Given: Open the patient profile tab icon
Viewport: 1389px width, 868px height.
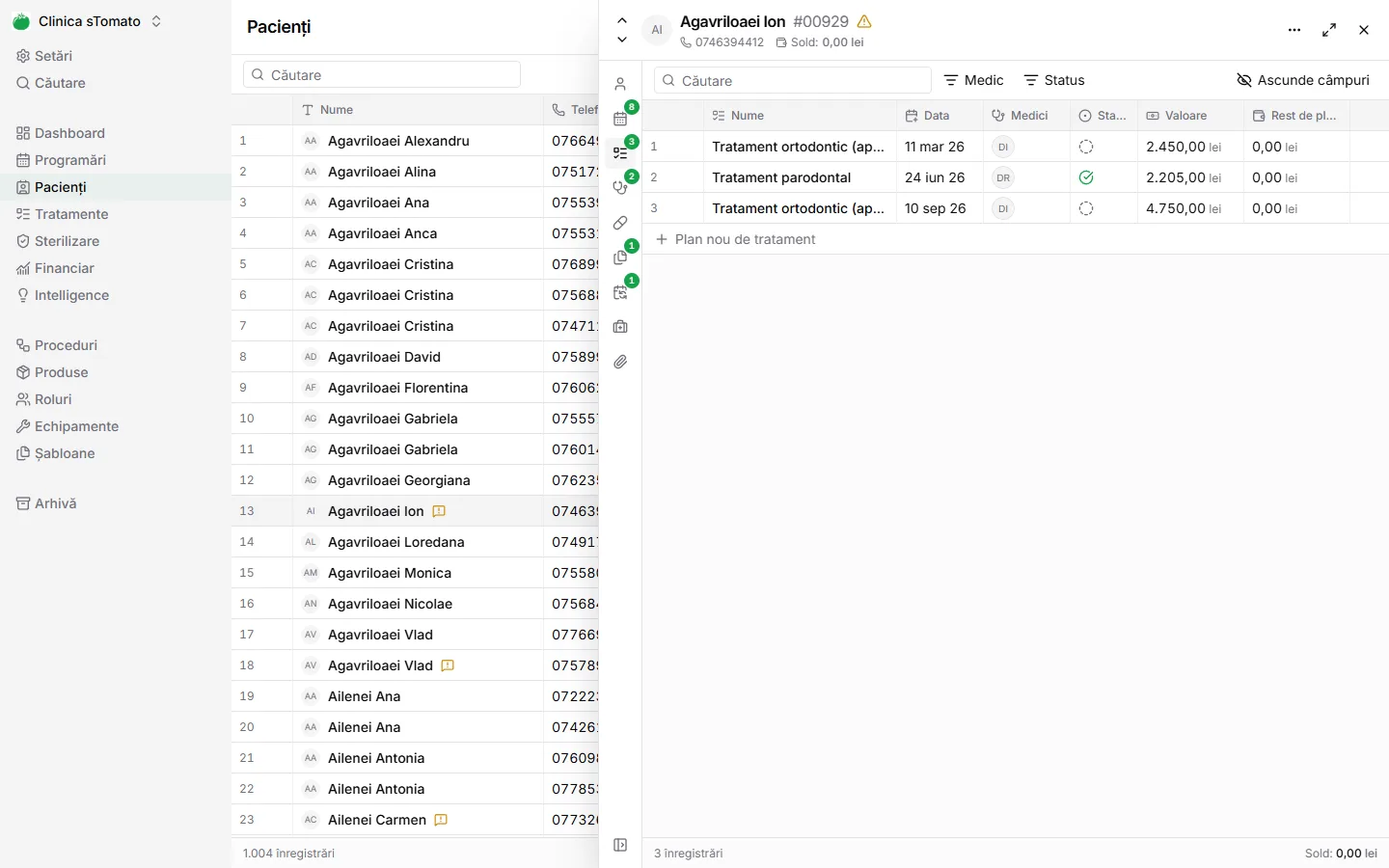Looking at the screenshot, I should point(620,84).
